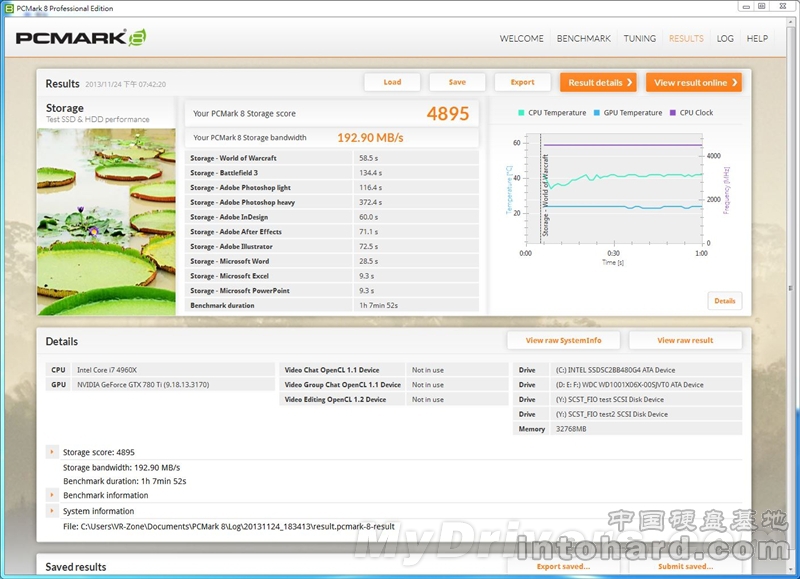800x579 pixels.
Task: Click the water lily Storage thumbnail
Action: tap(106, 221)
